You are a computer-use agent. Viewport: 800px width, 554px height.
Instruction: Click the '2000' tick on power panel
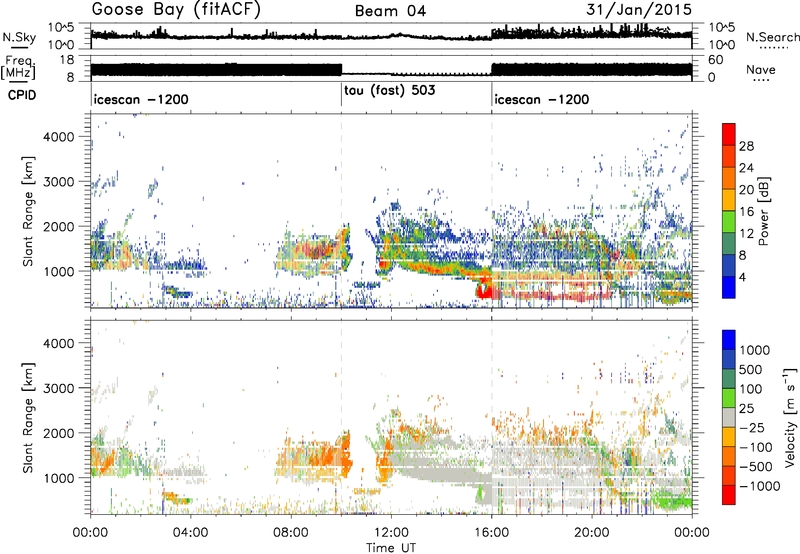[x=58, y=226]
